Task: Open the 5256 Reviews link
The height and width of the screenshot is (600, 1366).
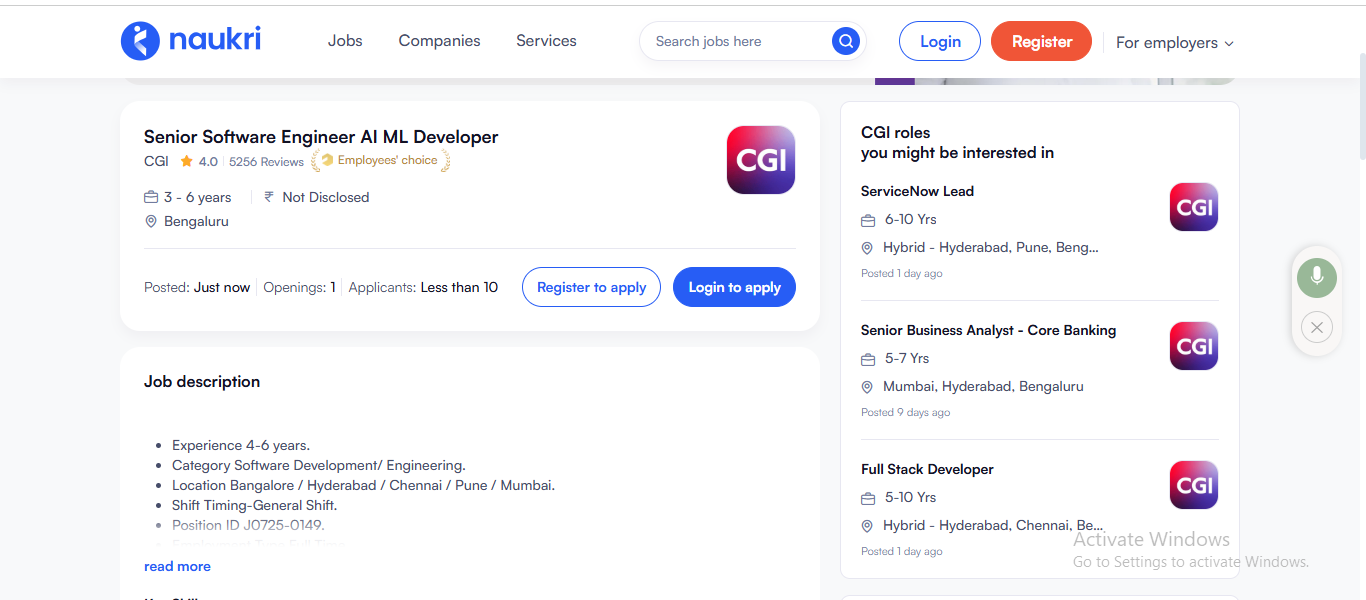Action: tap(264, 161)
